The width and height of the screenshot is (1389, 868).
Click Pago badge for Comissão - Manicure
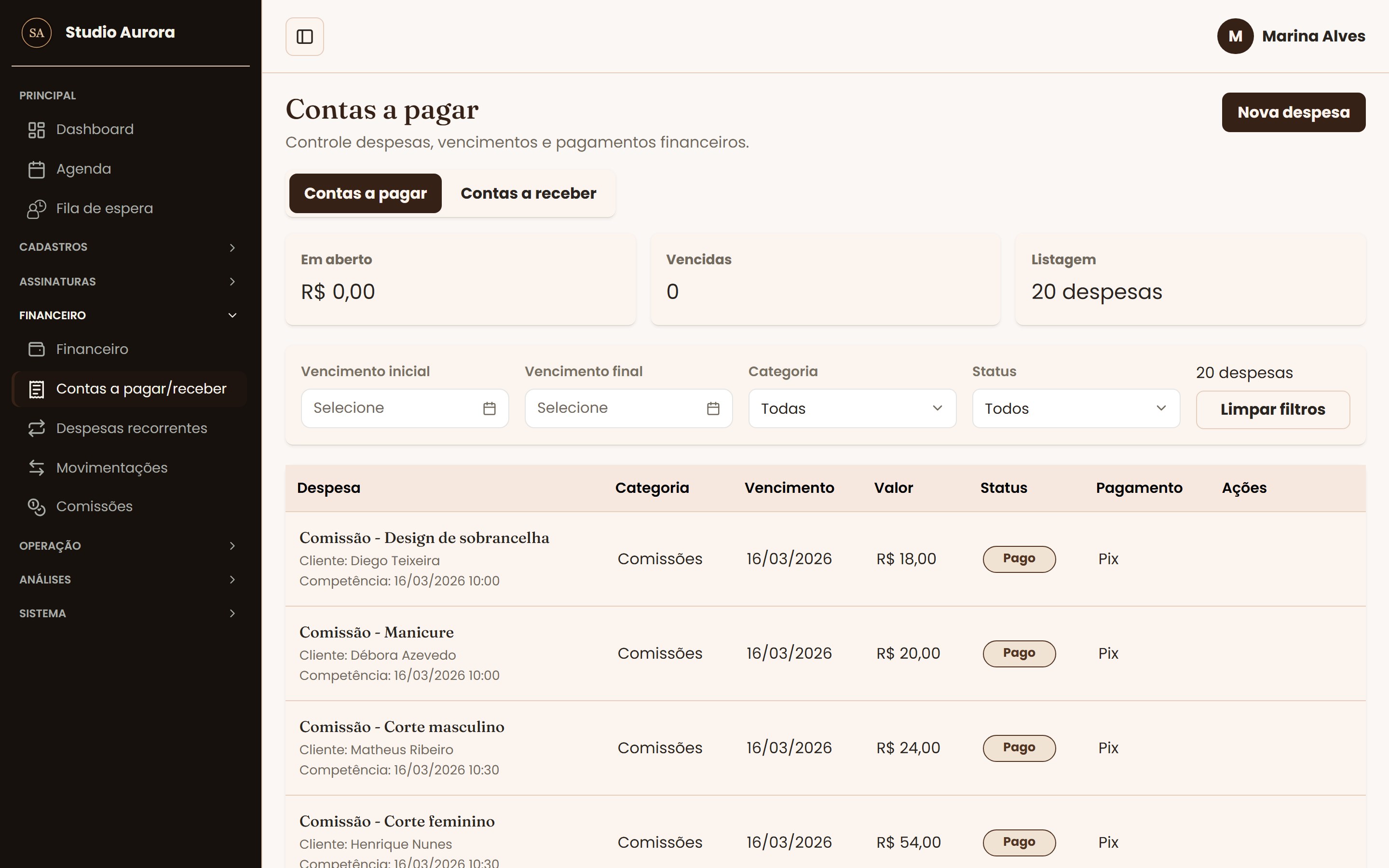tap(1019, 654)
